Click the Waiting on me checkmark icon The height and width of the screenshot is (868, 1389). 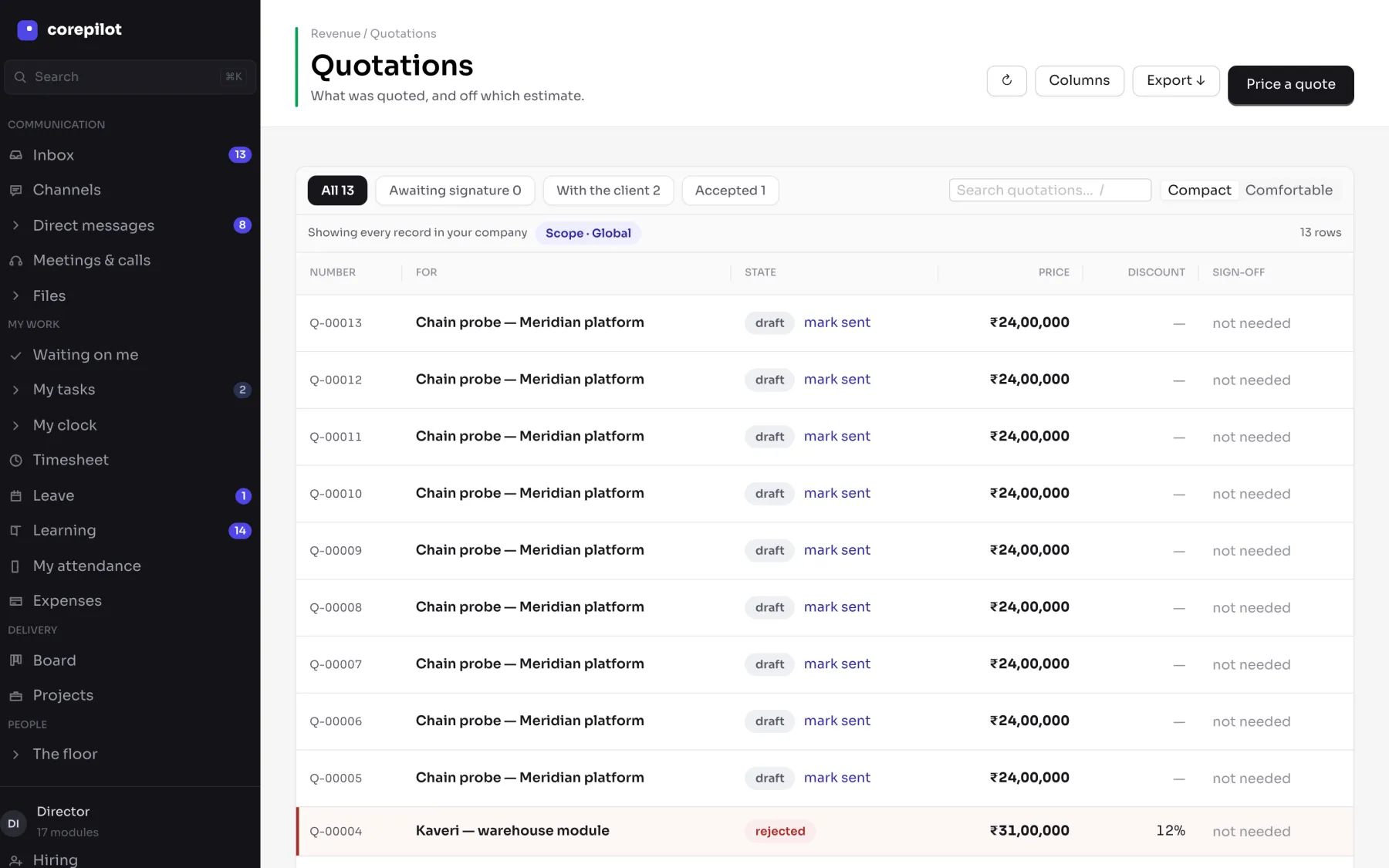pos(15,355)
